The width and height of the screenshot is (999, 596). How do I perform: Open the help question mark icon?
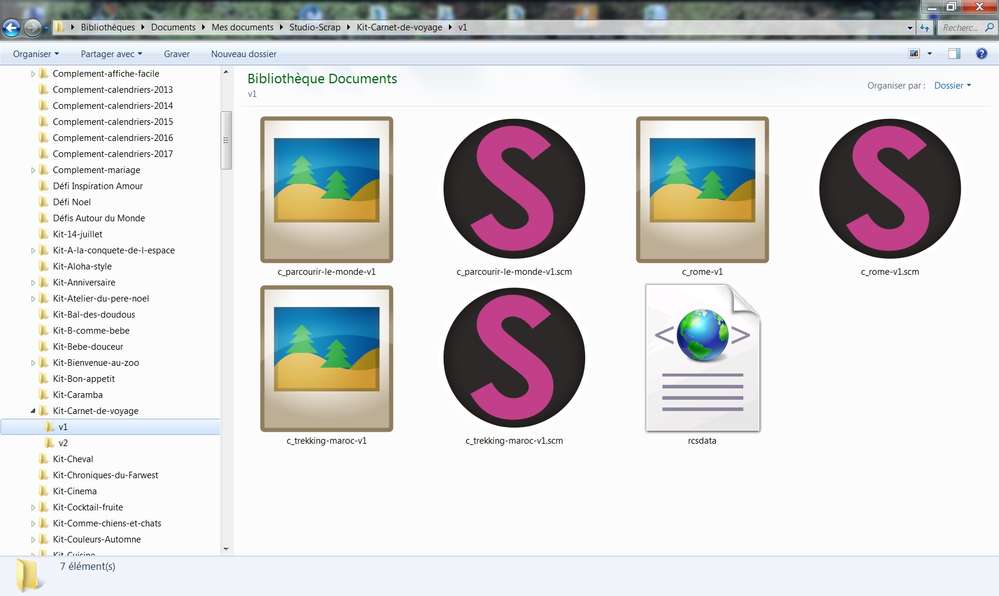tap(981, 54)
